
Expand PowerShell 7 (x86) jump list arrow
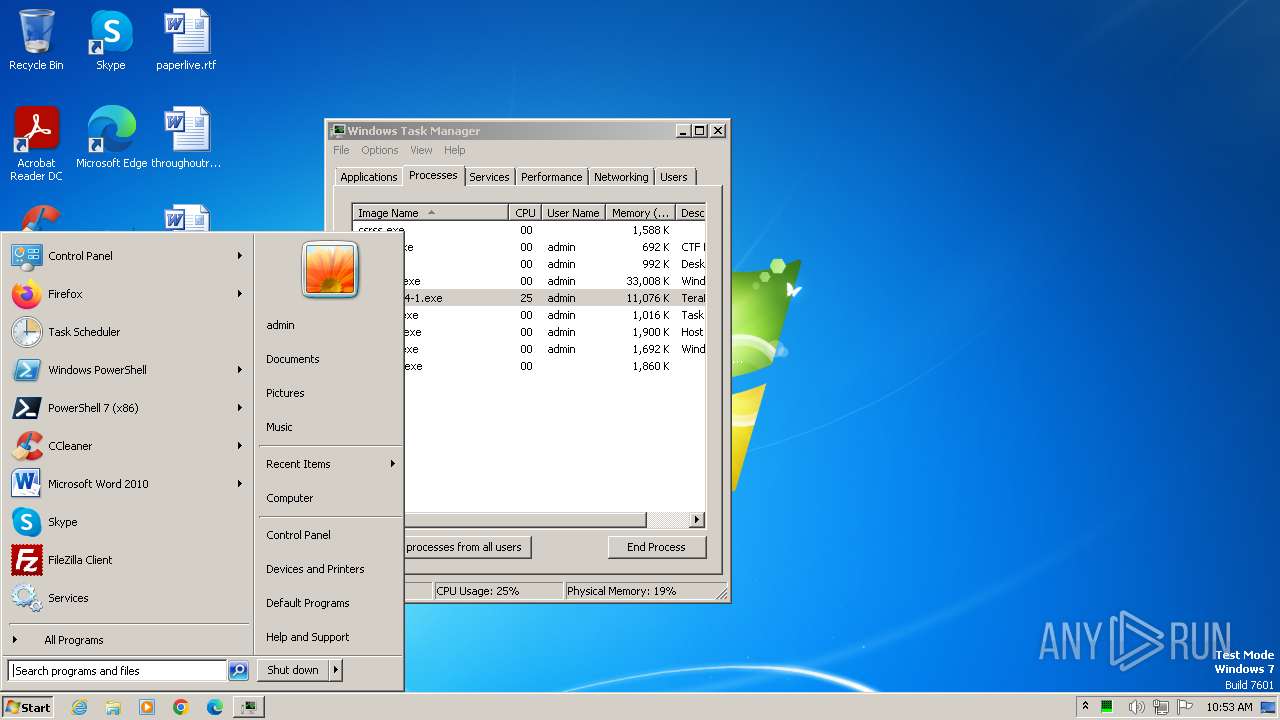click(240, 408)
